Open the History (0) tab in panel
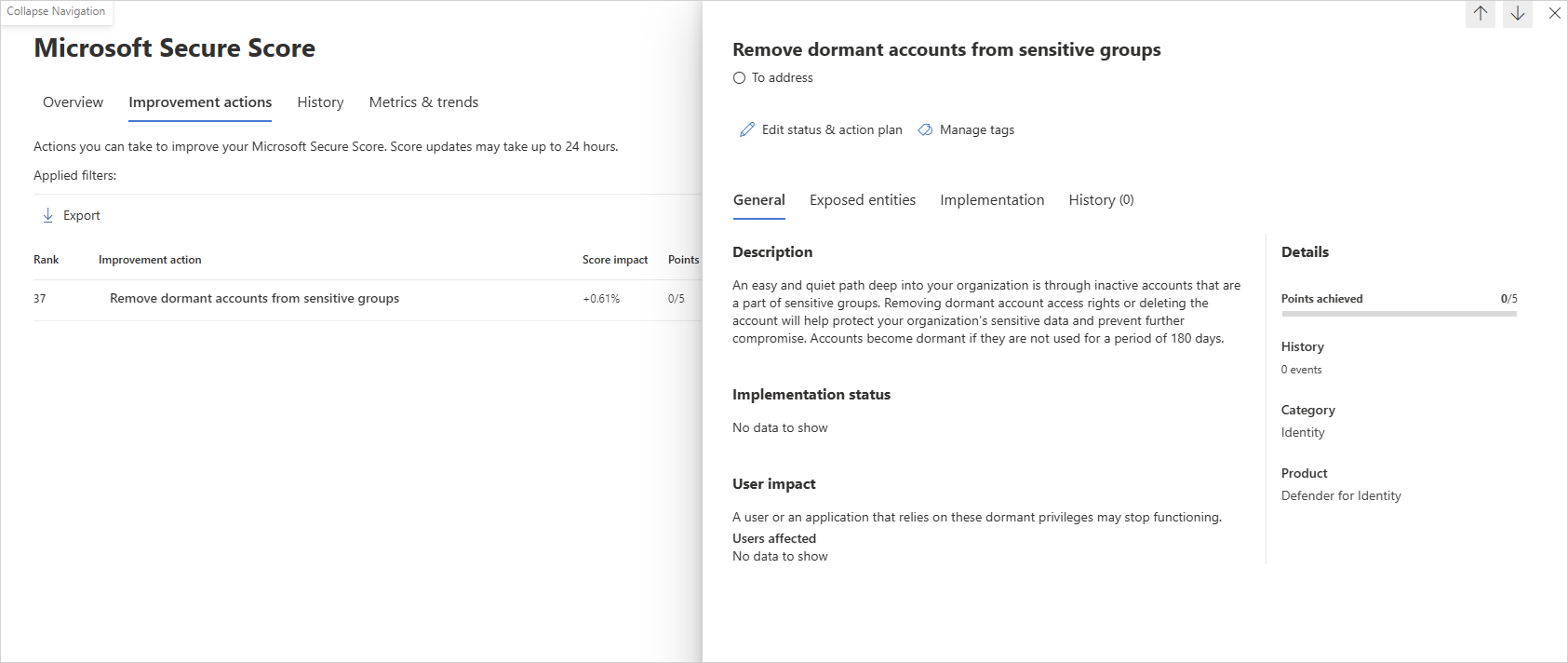 [x=1100, y=199]
